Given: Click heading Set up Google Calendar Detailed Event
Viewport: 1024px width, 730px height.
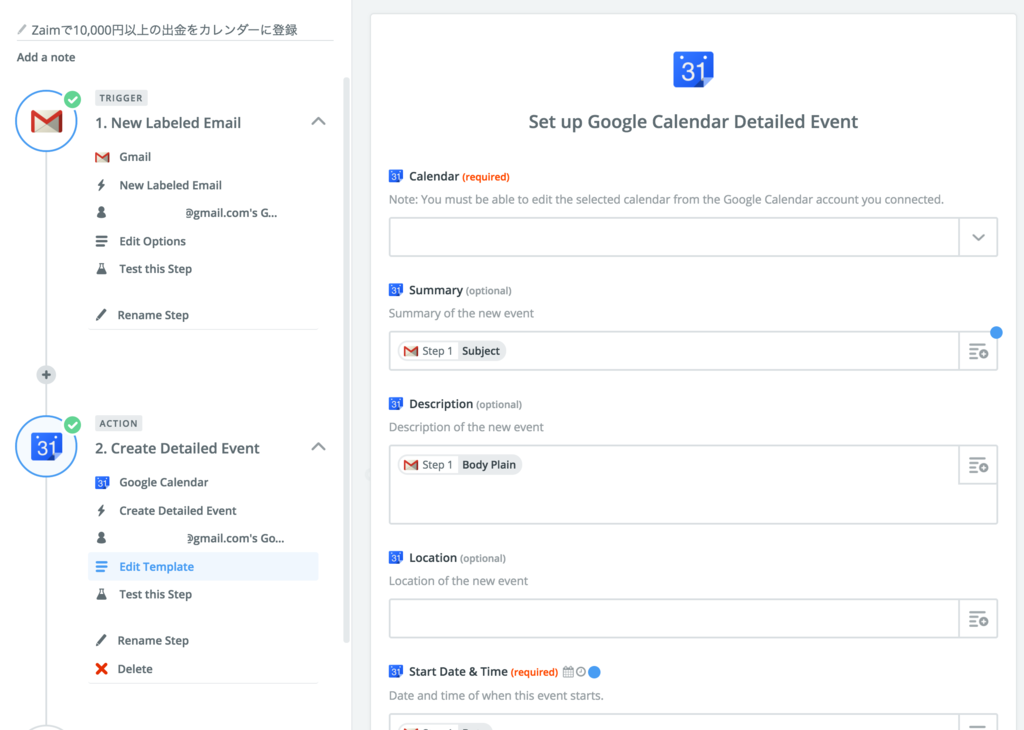Looking at the screenshot, I should [x=693, y=122].
